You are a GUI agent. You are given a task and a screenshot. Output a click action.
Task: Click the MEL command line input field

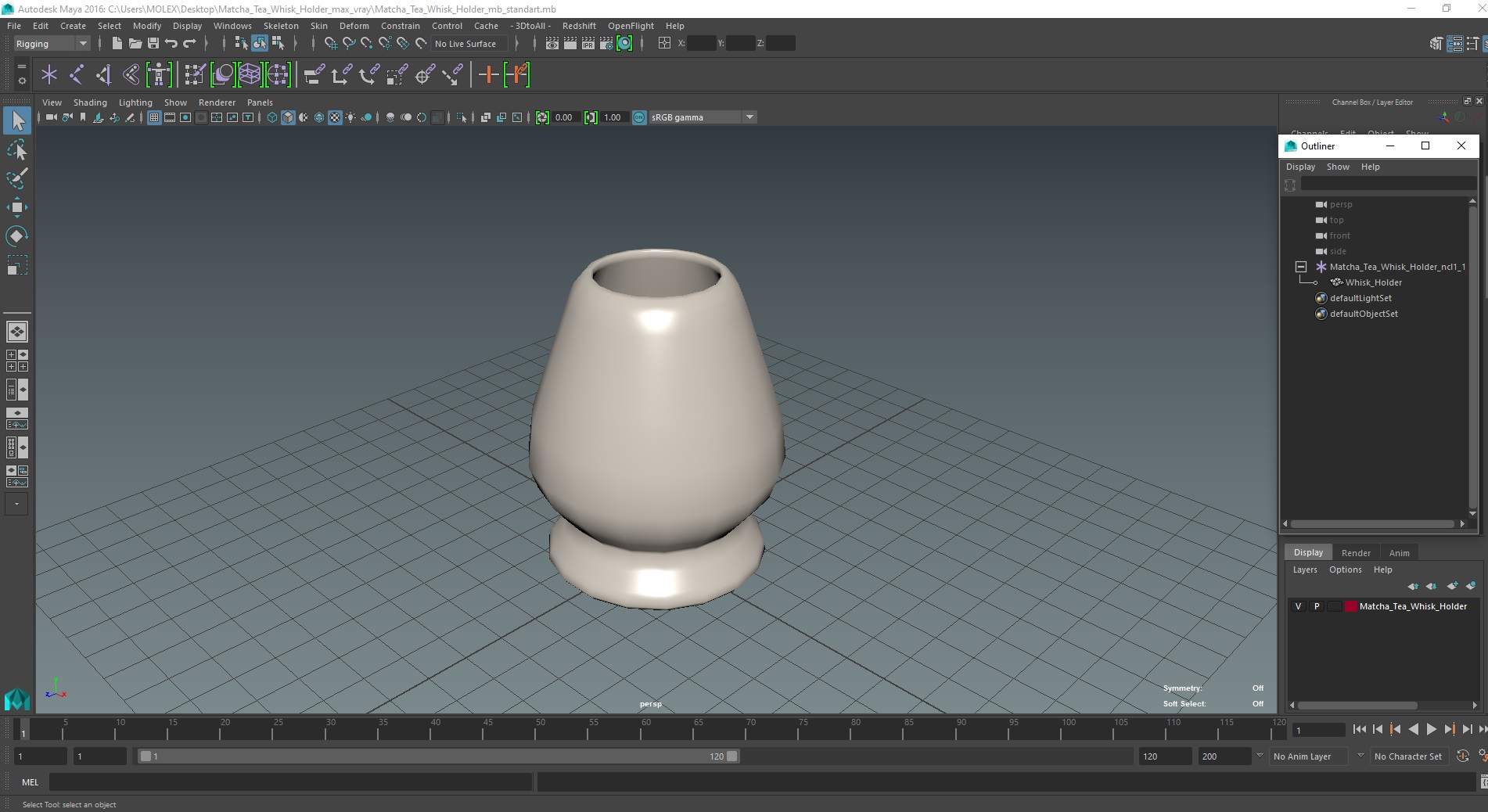[290, 781]
